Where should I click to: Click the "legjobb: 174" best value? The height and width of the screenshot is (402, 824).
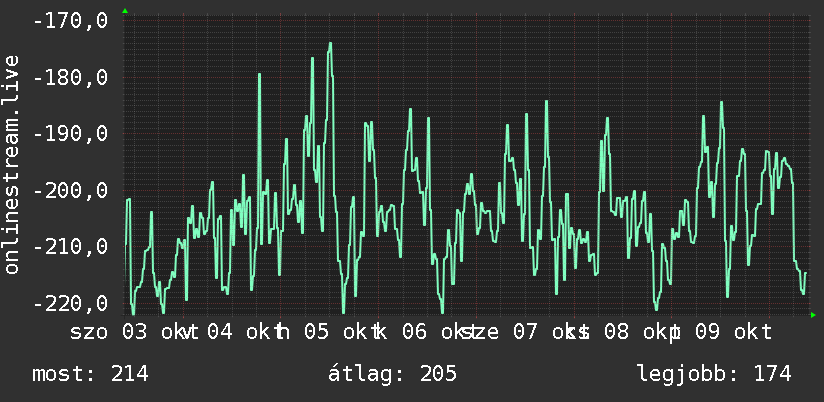714,374
